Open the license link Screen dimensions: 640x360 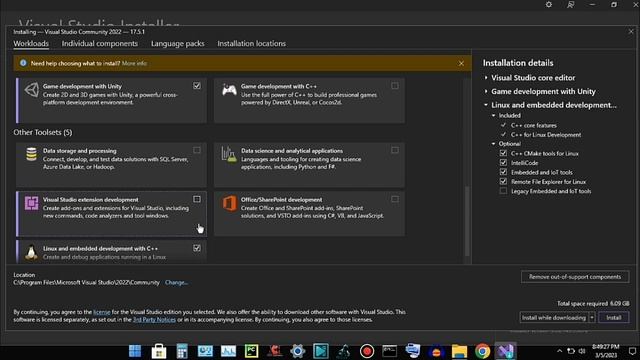click(x=102, y=312)
